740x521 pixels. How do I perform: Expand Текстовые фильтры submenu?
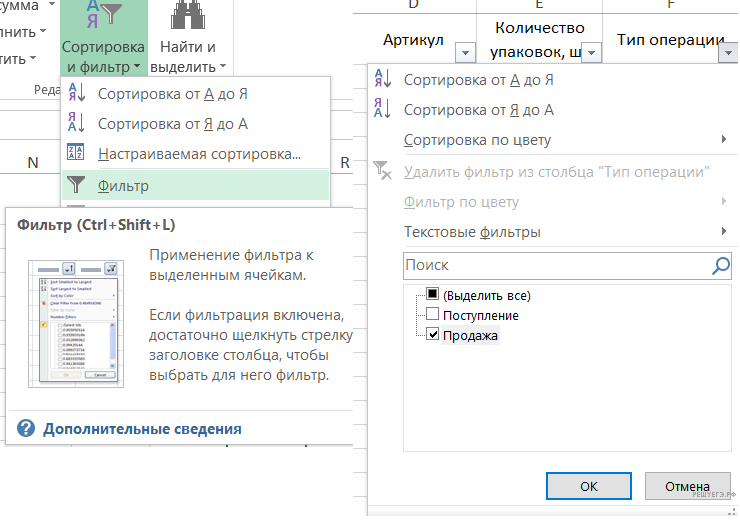472,232
